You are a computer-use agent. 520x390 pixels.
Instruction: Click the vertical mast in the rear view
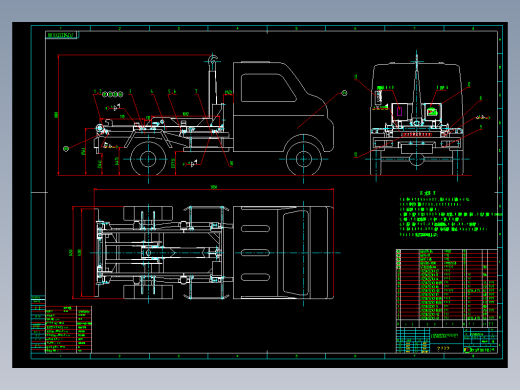[x=416, y=87]
